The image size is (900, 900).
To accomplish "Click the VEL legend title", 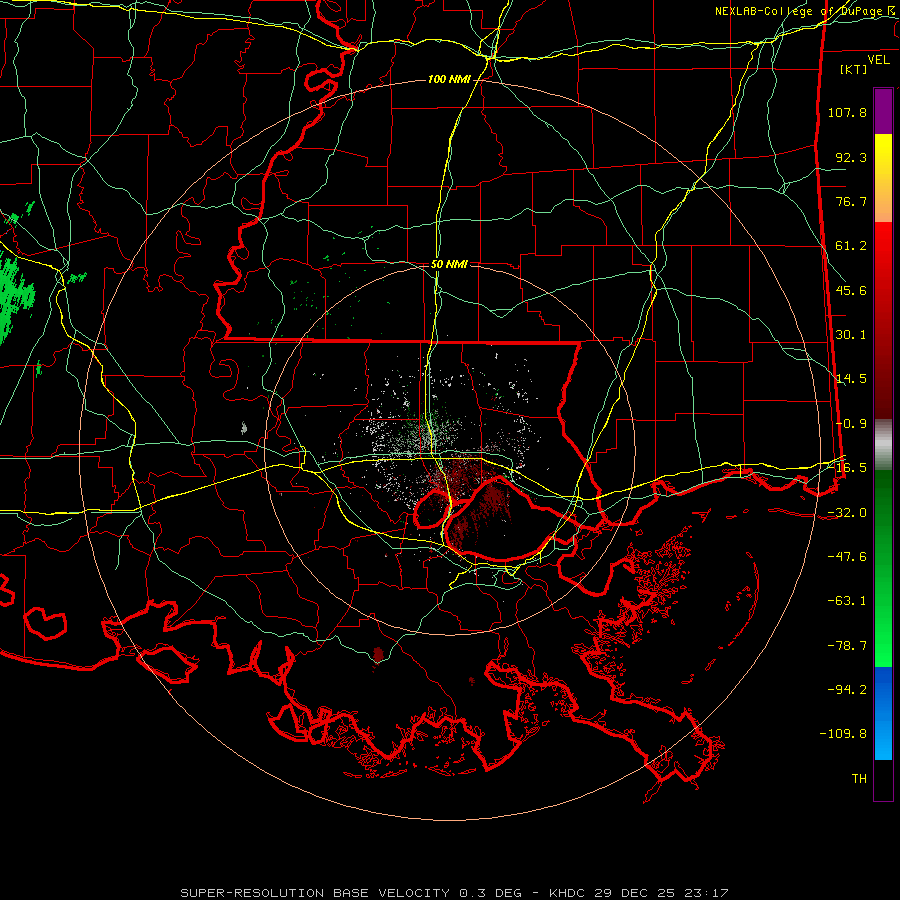I will [x=878, y=60].
